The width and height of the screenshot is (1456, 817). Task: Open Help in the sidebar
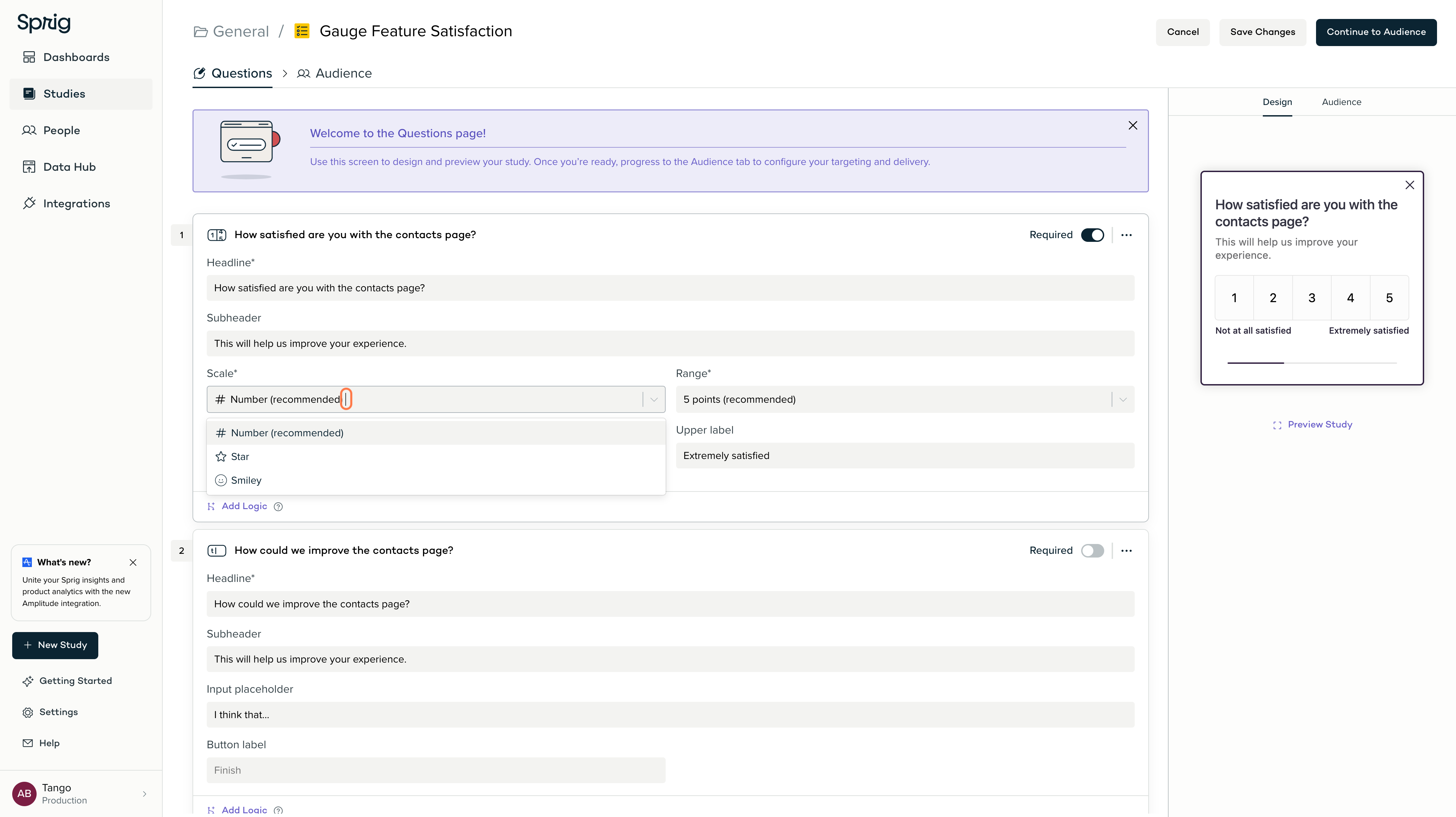point(41,743)
